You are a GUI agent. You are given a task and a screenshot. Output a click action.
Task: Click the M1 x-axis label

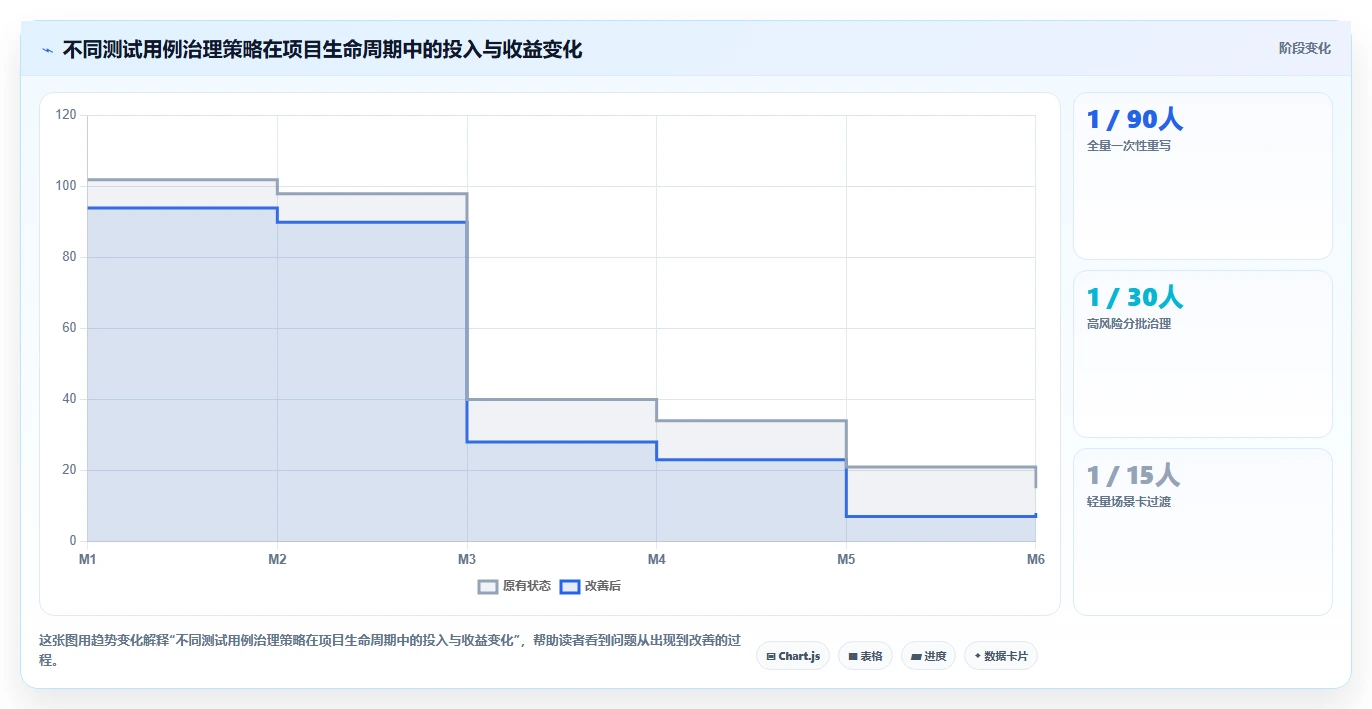[88, 559]
